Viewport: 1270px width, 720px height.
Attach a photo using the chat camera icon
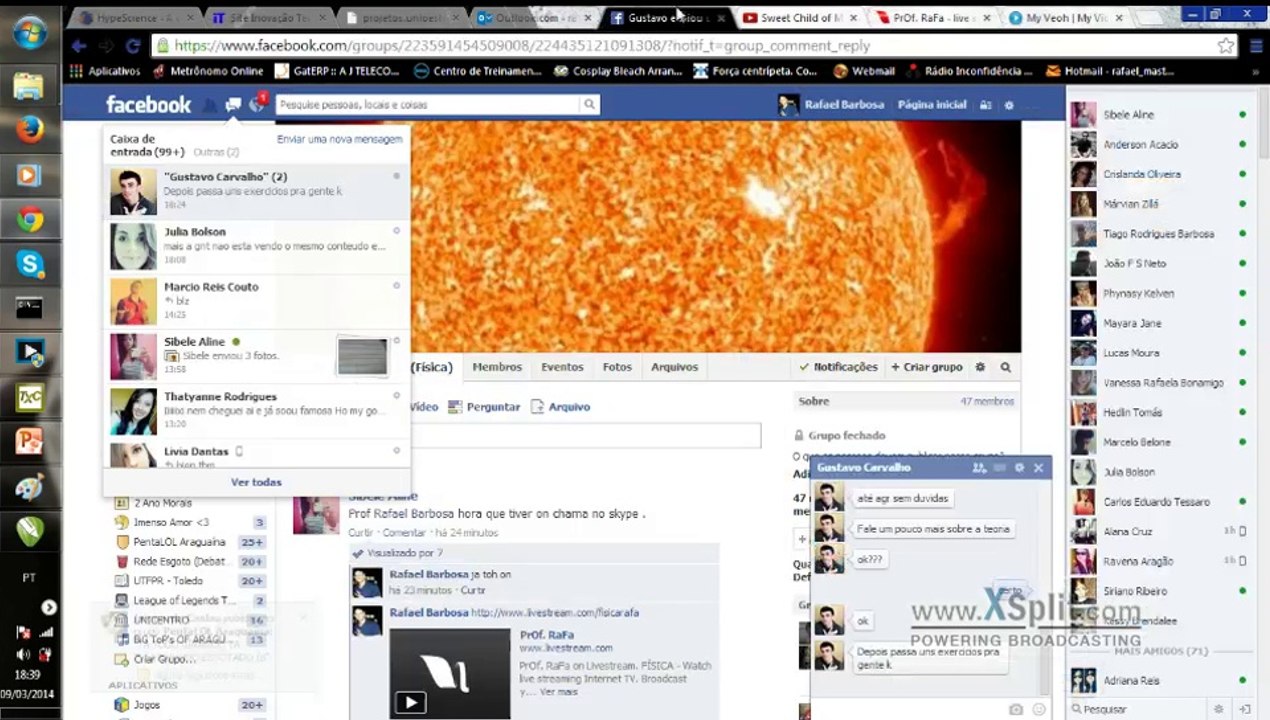[1016, 709]
